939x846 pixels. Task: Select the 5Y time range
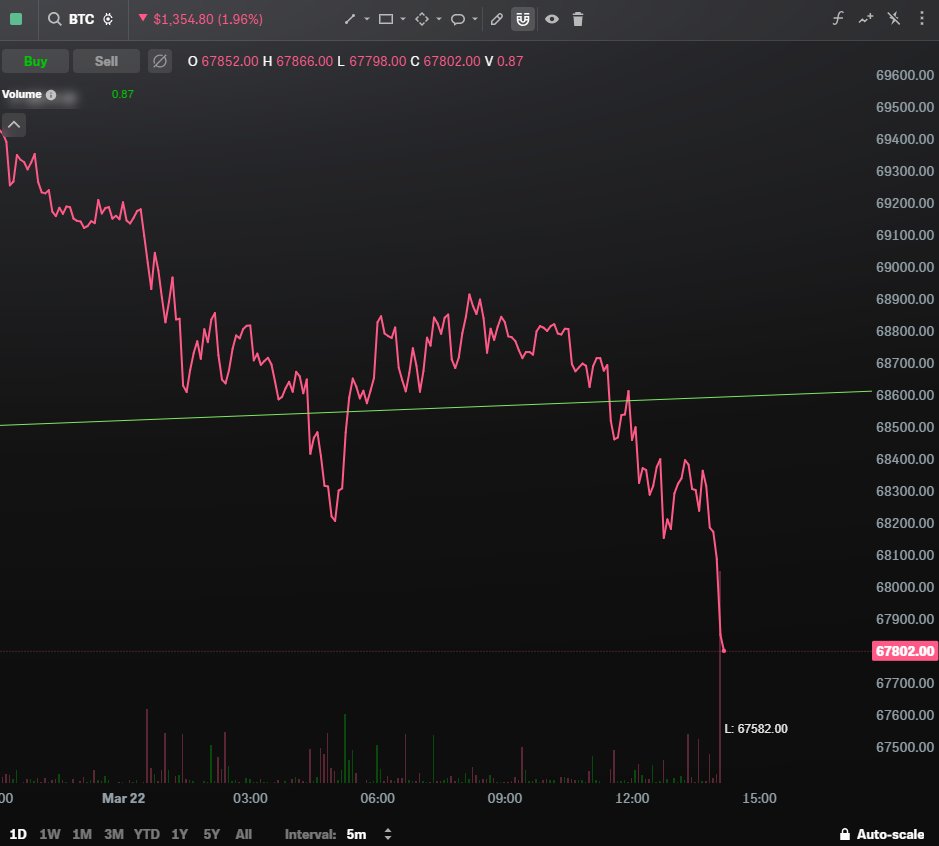tap(211, 834)
